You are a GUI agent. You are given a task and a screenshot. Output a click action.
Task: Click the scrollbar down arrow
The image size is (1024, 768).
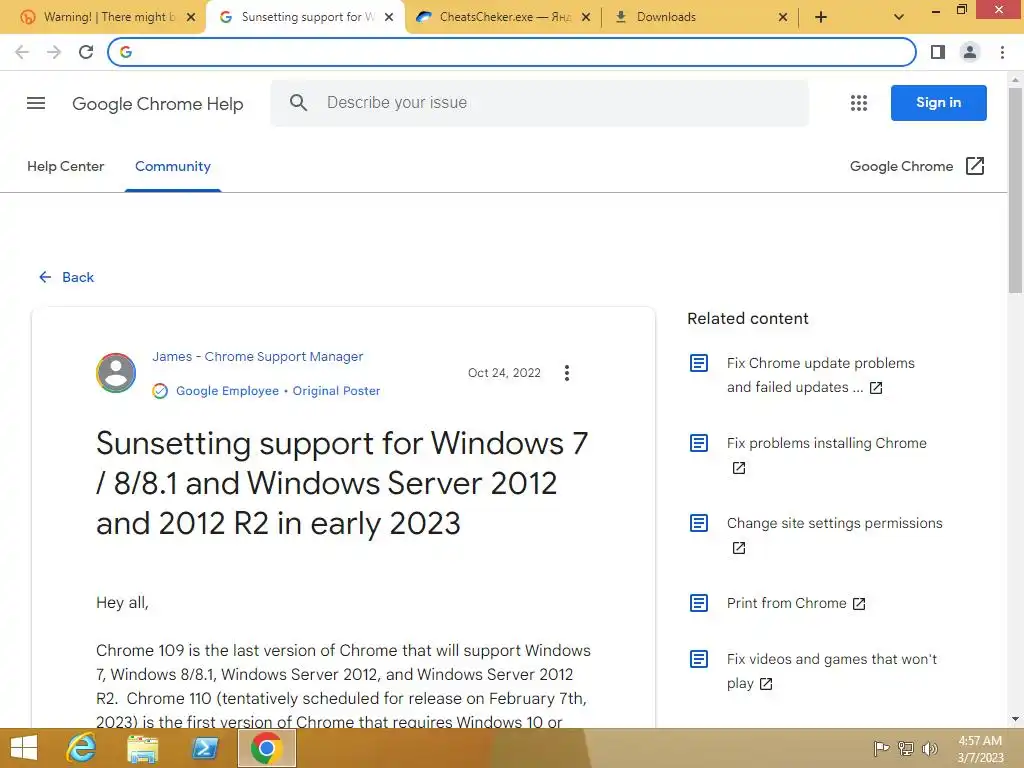point(1016,719)
